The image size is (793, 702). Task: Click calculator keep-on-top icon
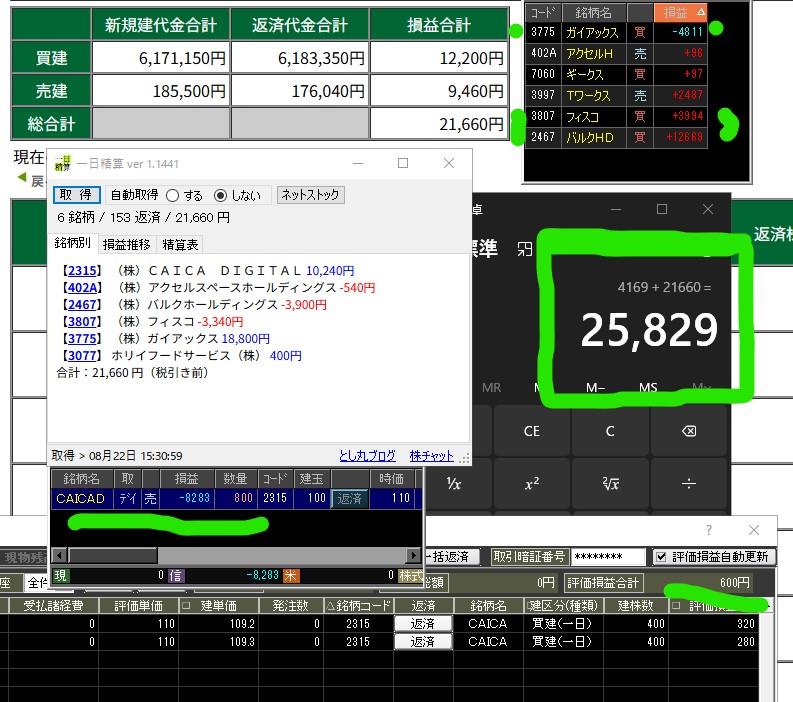[524, 249]
